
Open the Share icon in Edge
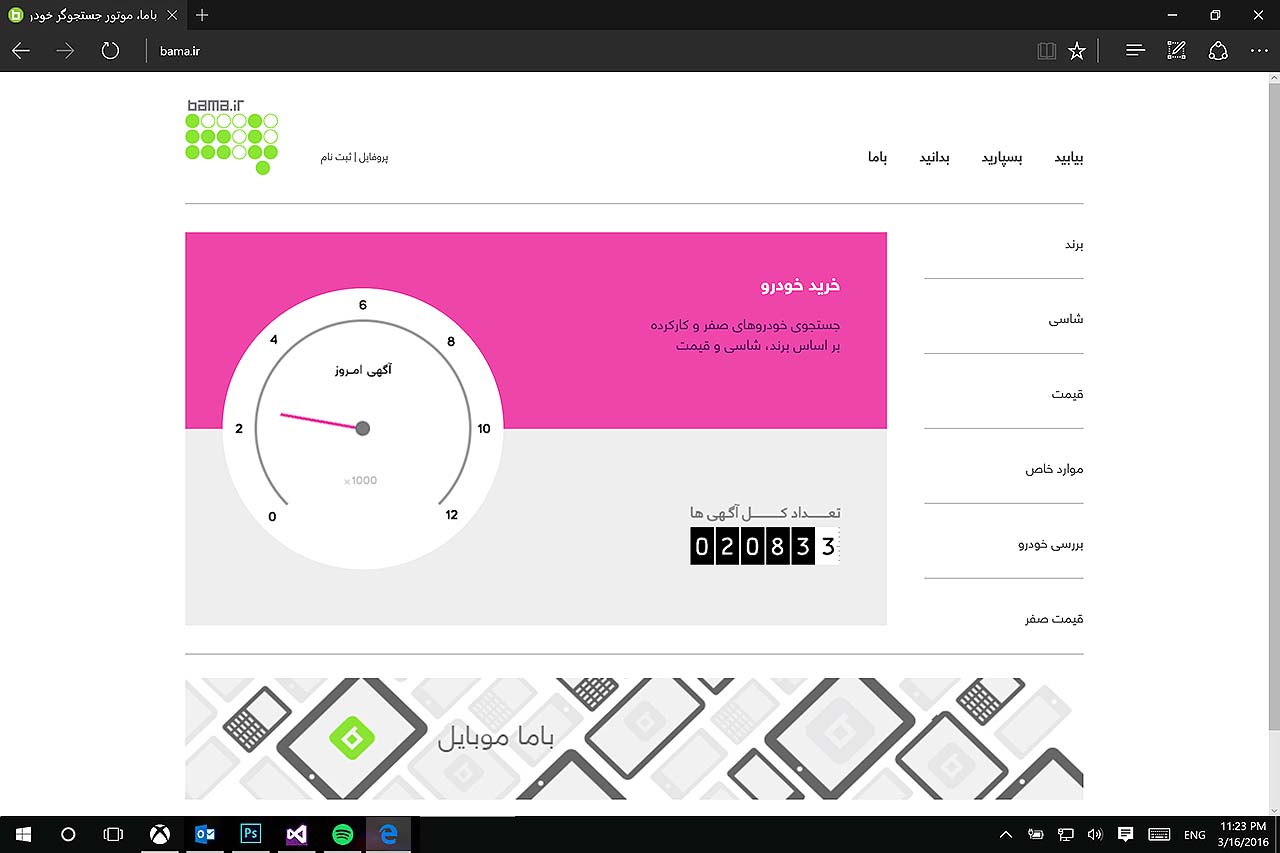click(x=1218, y=51)
